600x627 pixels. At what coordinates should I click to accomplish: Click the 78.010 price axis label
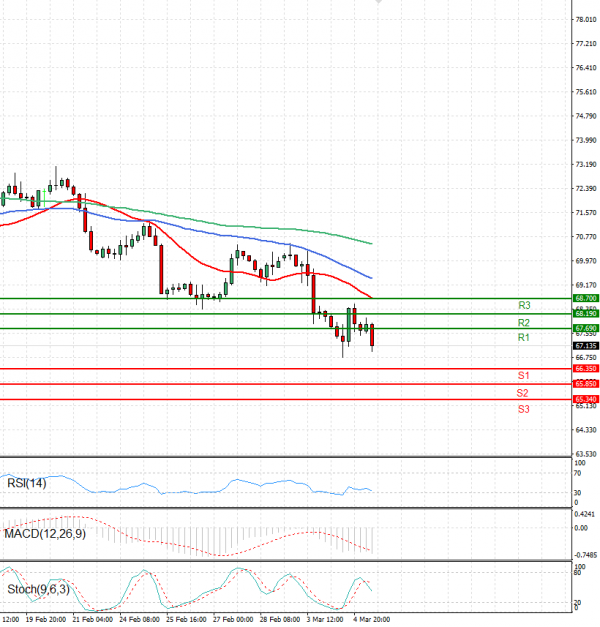pyautogui.click(x=585, y=20)
